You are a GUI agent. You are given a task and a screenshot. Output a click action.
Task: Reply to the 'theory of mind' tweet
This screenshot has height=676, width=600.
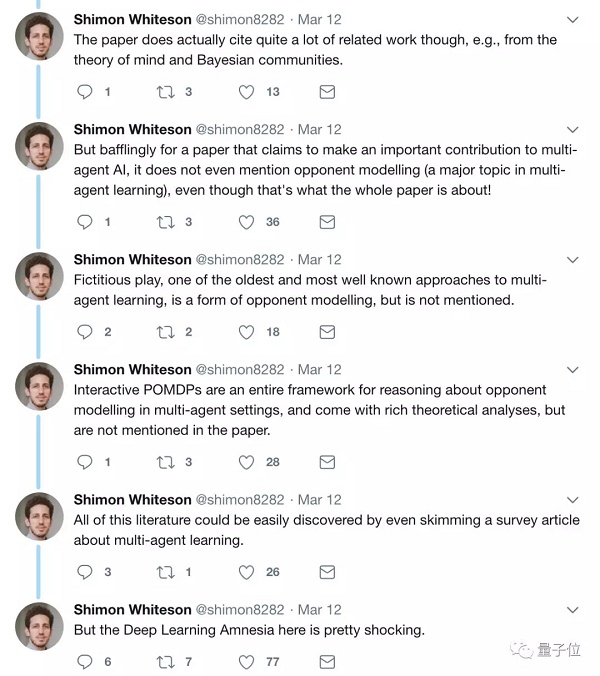pos(85,92)
